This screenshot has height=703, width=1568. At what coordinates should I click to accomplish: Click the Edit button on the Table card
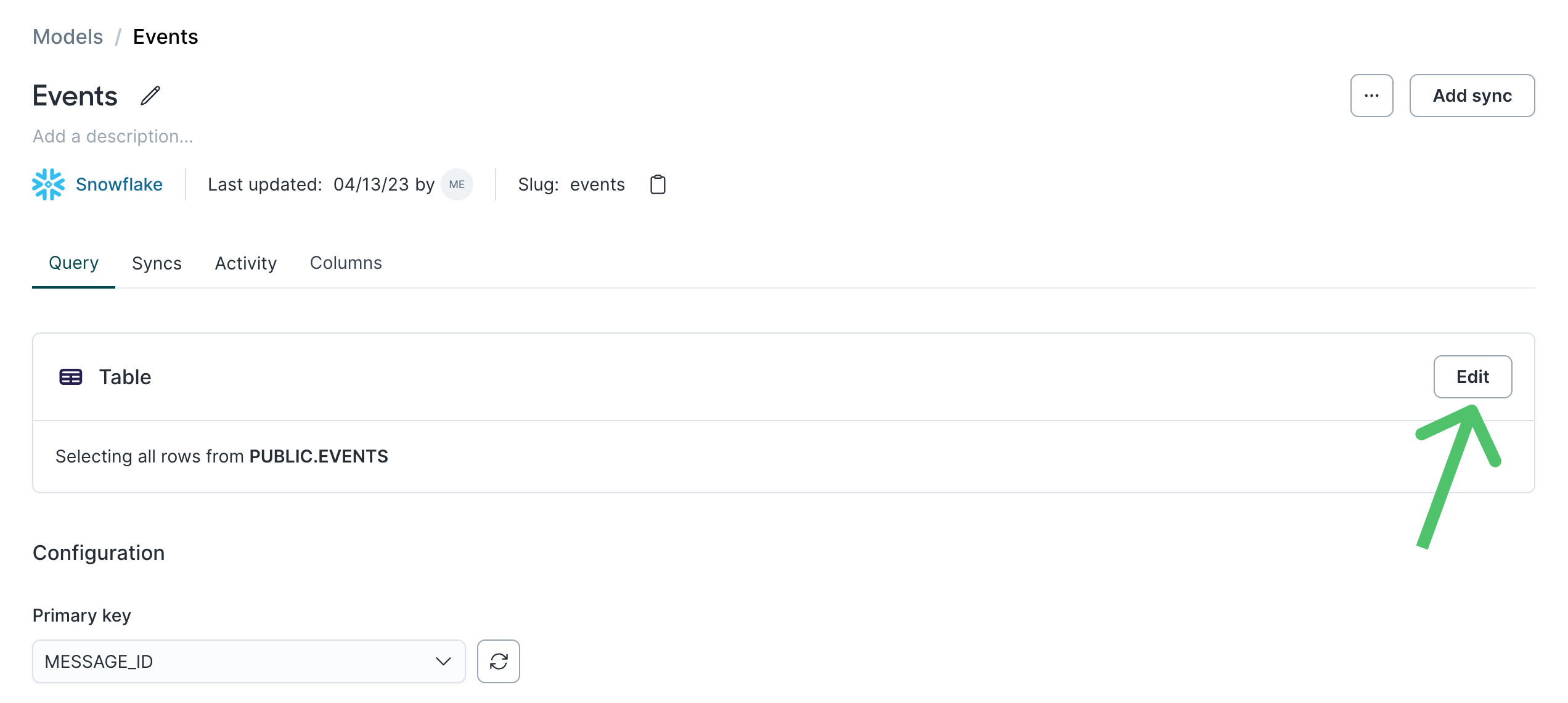pyautogui.click(x=1472, y=377)
